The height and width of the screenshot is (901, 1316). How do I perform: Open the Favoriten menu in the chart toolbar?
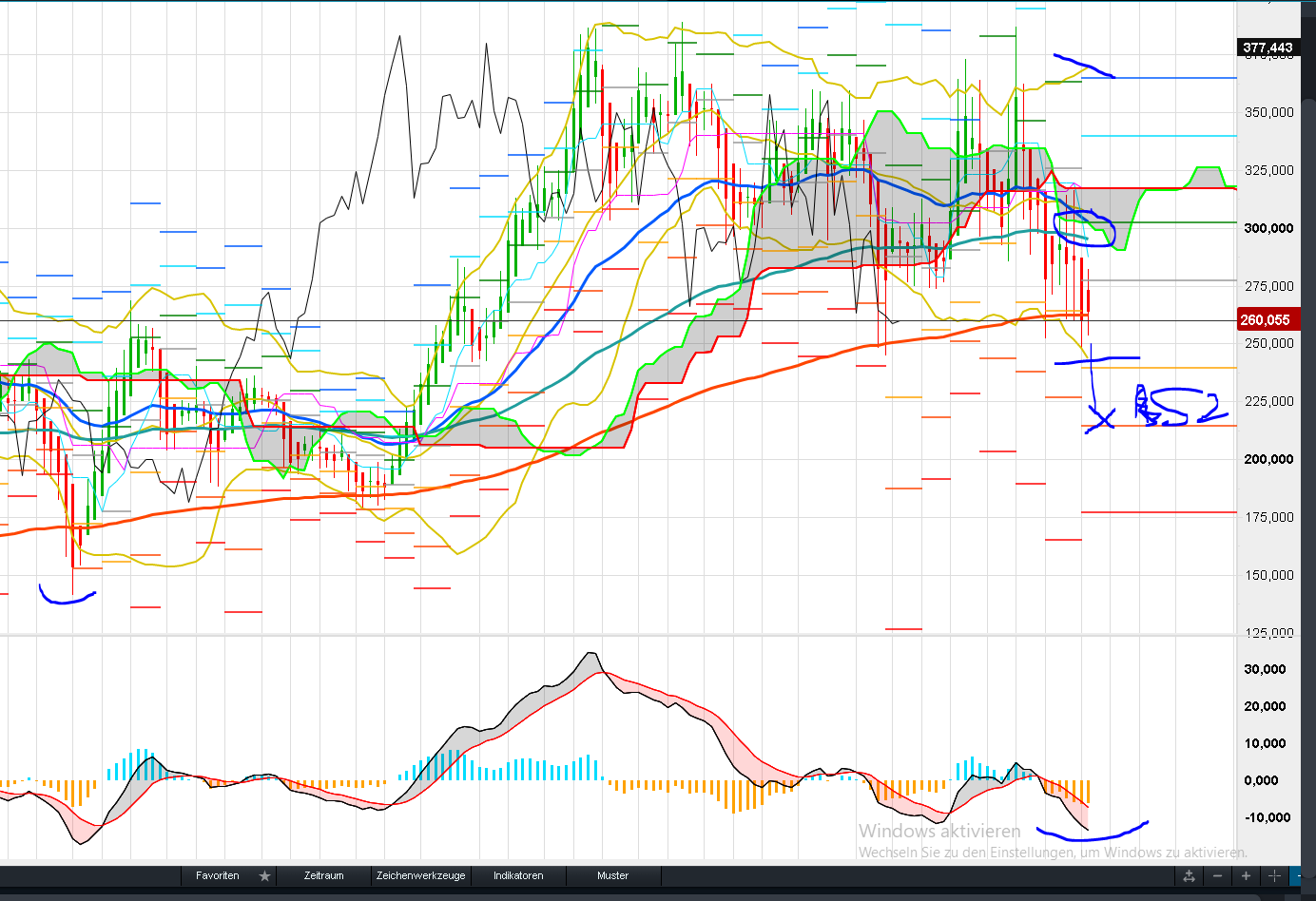coord(218,875)
